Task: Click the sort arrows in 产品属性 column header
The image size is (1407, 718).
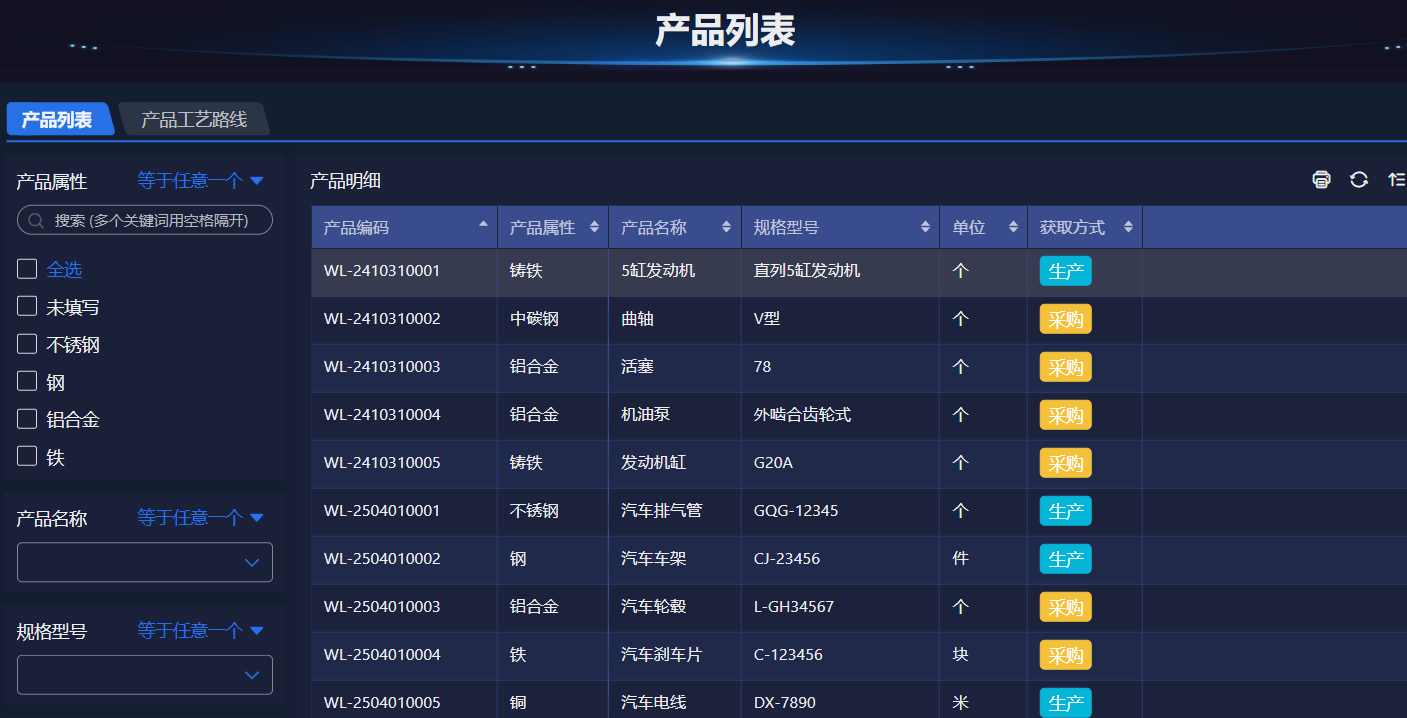Action: pos(595,227)
